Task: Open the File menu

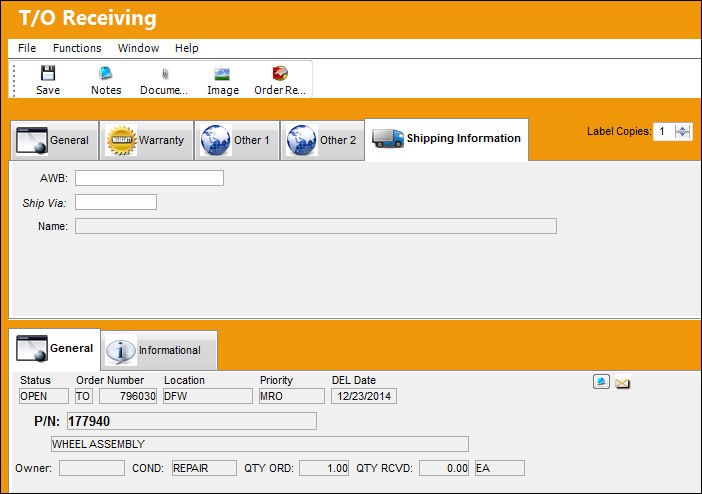Action: coord(27,48)
